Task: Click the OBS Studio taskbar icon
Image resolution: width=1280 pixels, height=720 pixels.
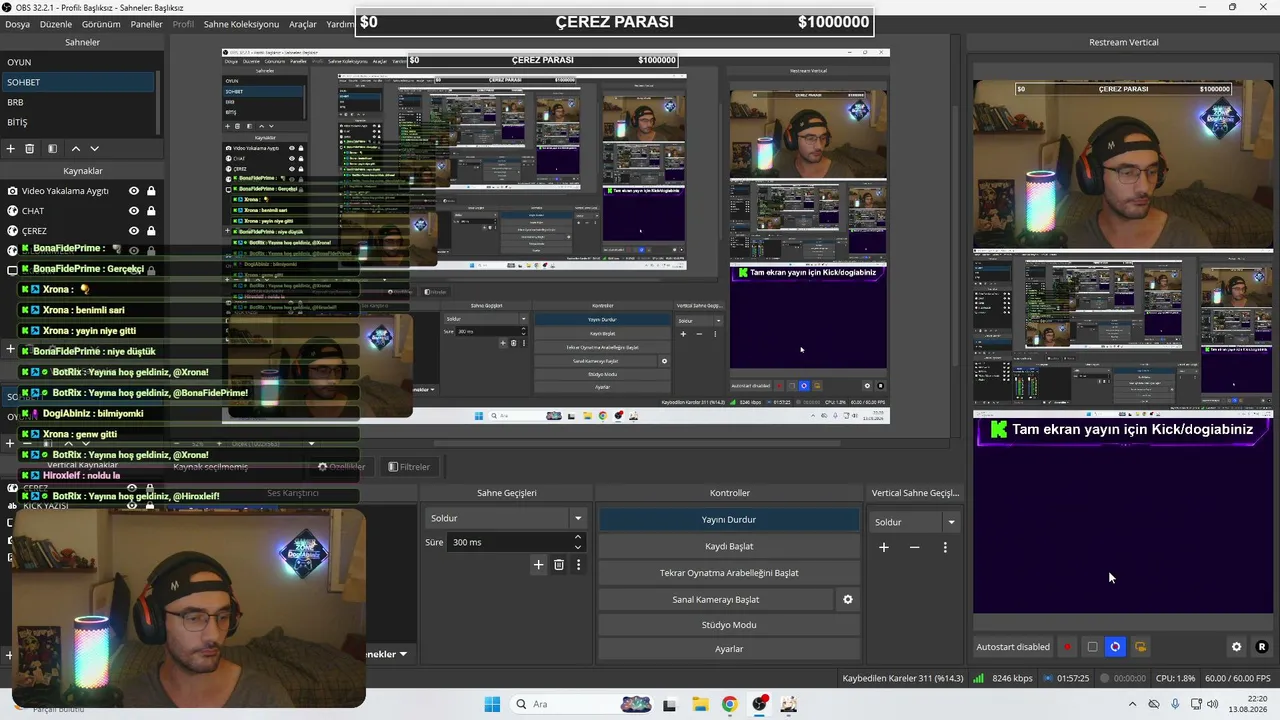Action: (760, 704)
